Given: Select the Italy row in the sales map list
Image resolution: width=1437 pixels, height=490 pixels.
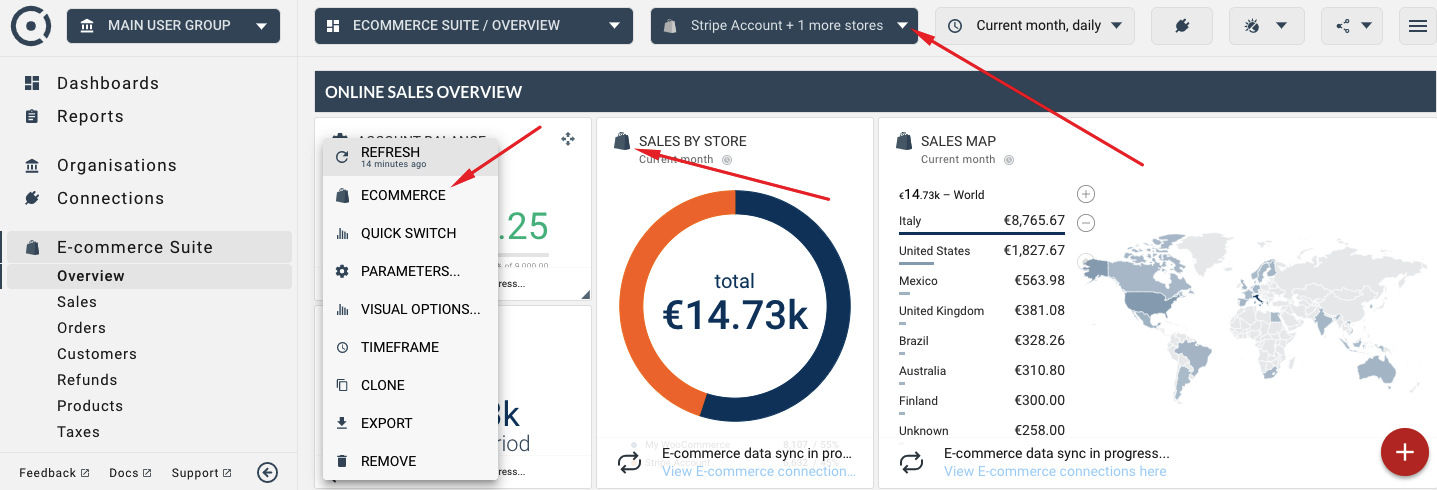Looking at the screenshot, I should click(x=982, y=221).
